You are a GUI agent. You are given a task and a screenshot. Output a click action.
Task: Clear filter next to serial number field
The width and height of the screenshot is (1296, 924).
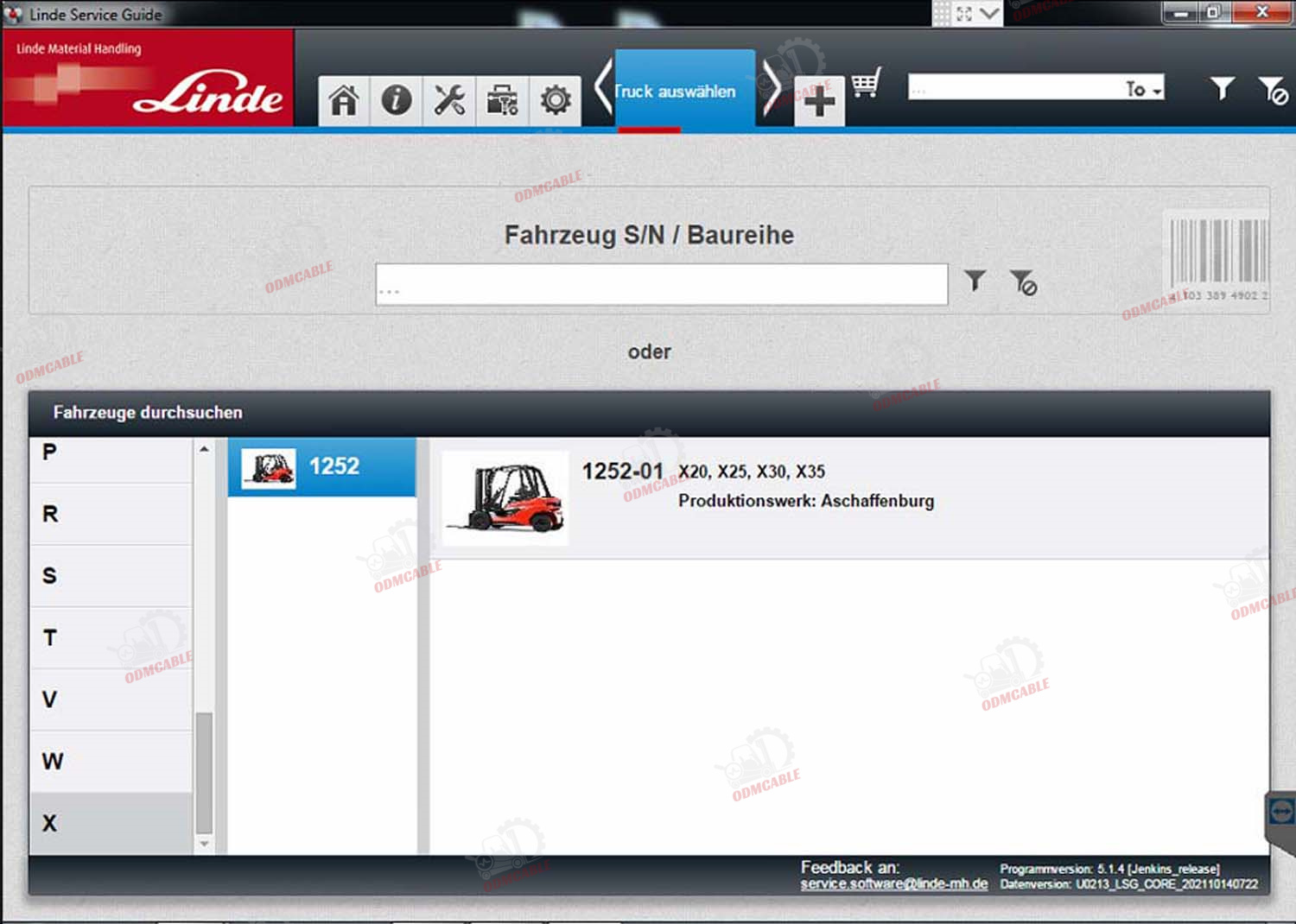pyautogui.click(x=1024, y=282)
